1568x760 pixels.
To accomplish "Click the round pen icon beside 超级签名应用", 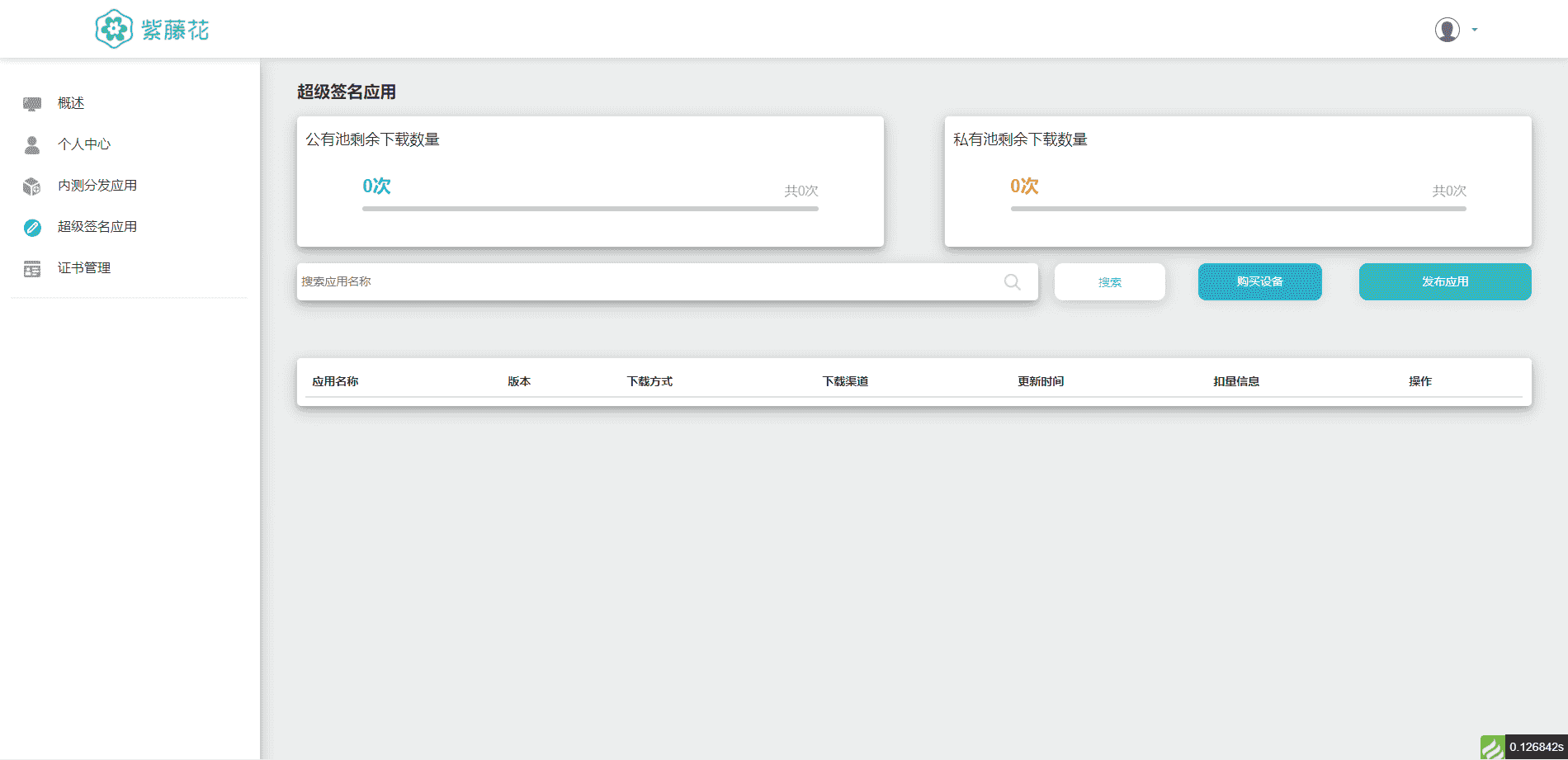I will click(x=32, y=228).
